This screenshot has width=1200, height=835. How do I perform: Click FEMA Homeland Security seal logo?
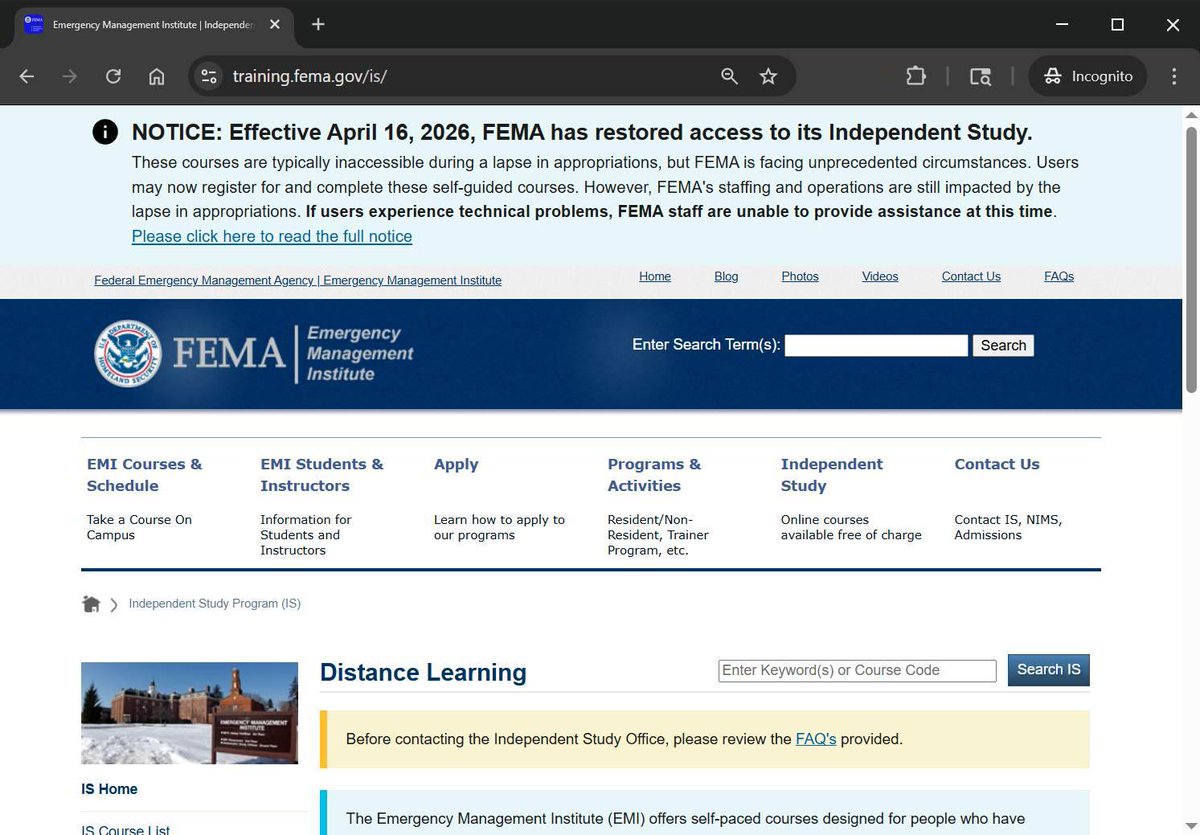click(x=127, y=353)
